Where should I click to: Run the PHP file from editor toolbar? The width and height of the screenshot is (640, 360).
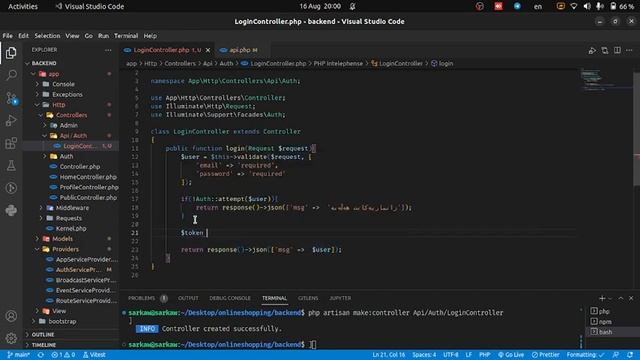point(592,50)
